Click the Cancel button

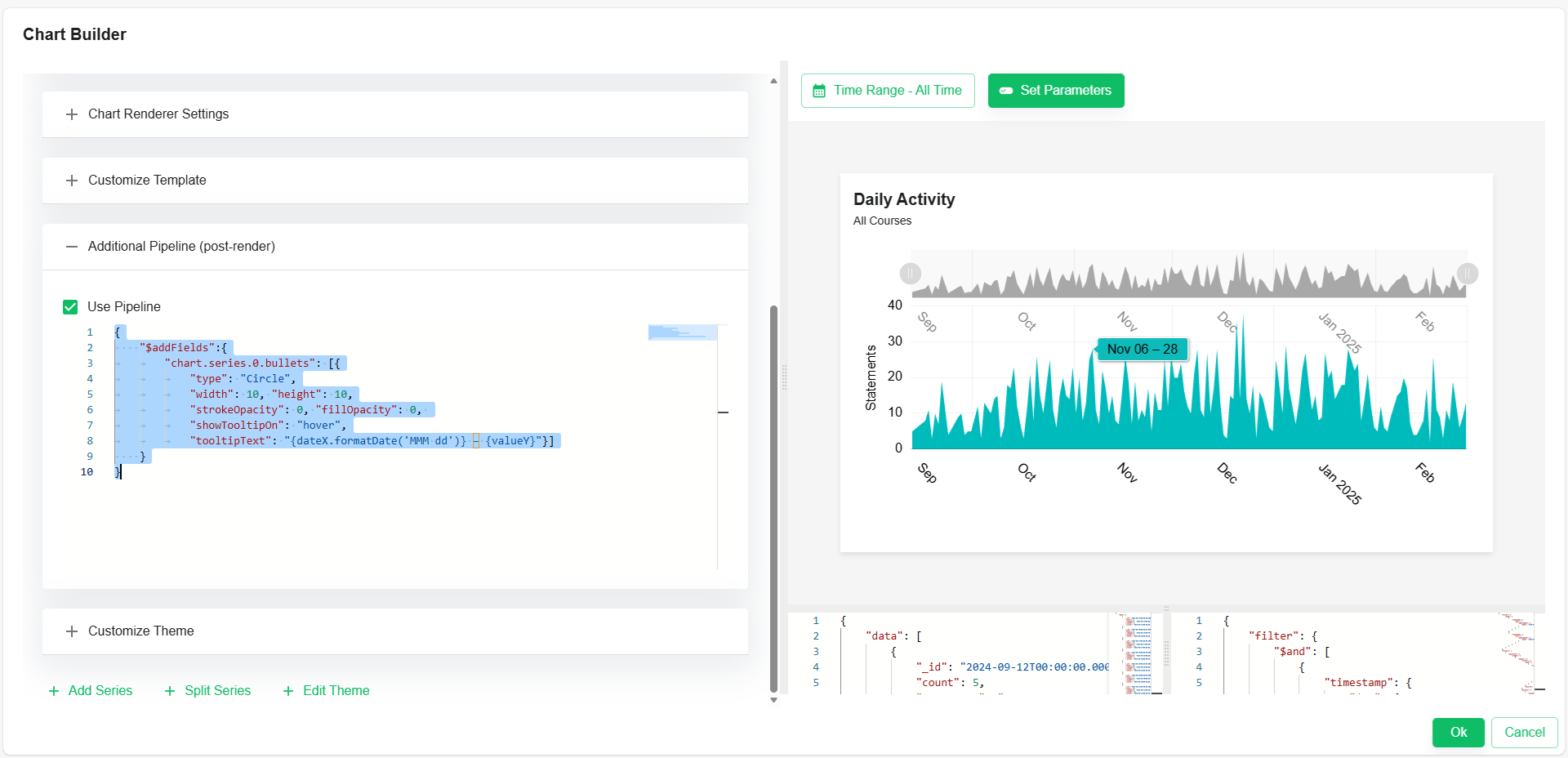(1525, 733)
